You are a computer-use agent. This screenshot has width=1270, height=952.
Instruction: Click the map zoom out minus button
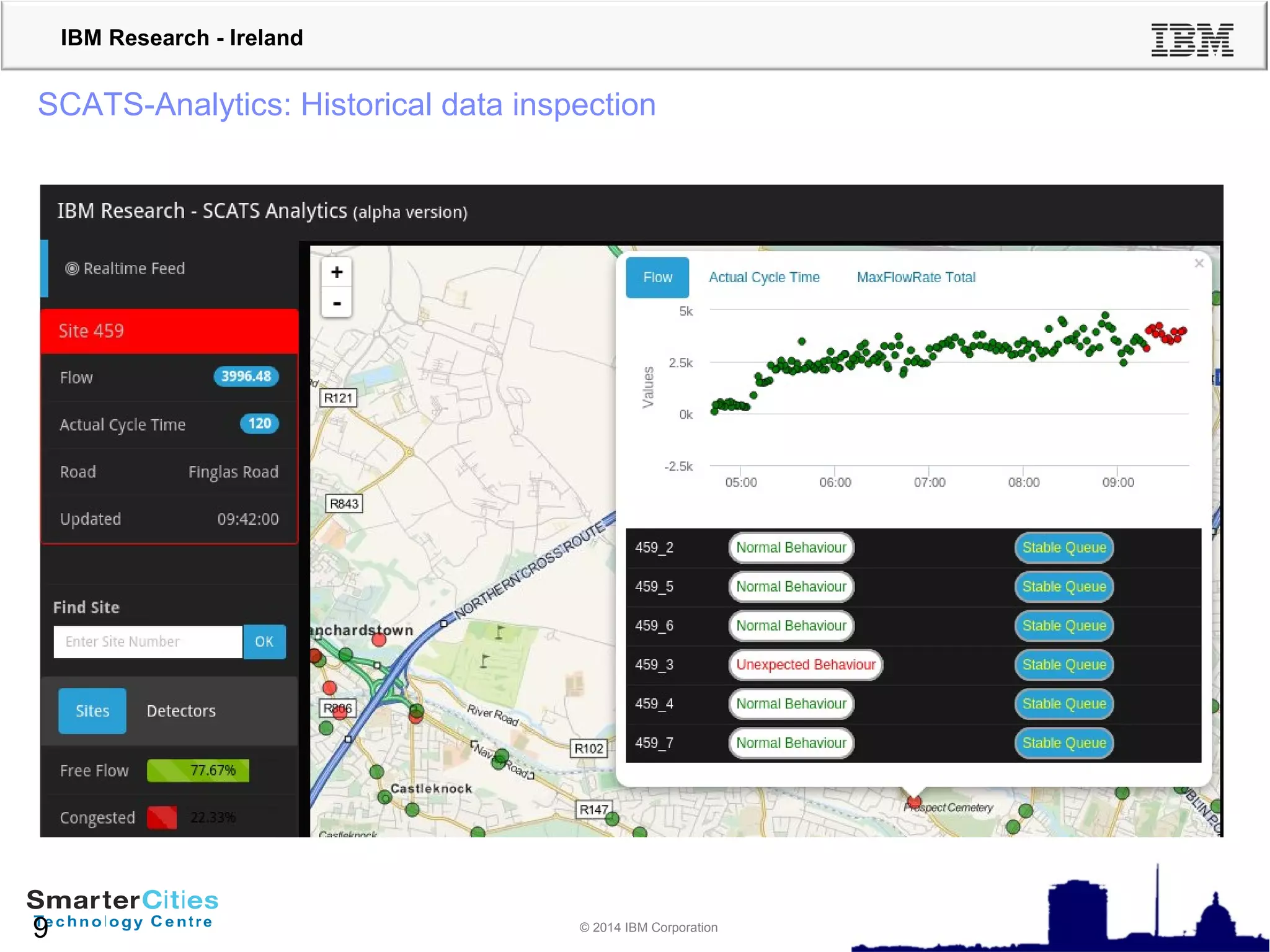coord(337,303)
